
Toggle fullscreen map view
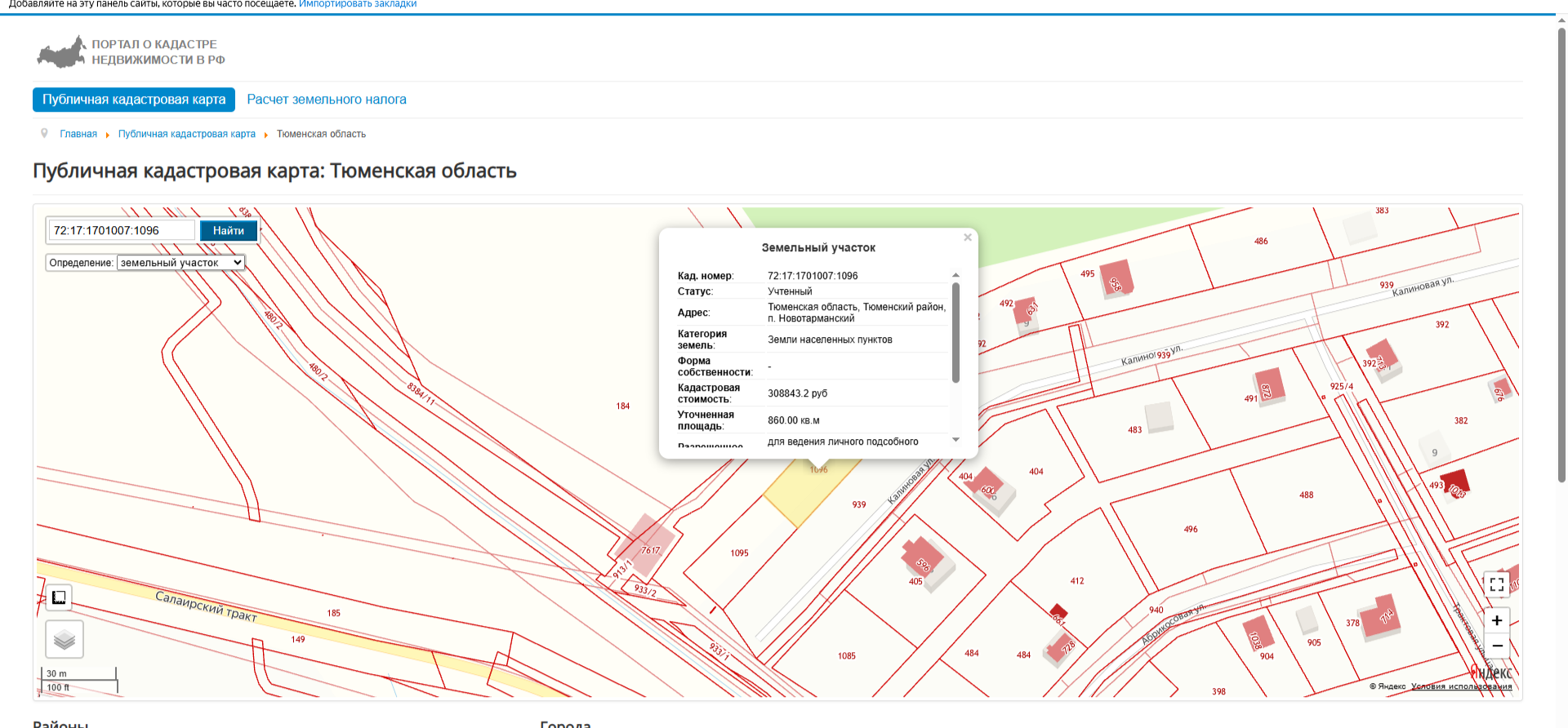tap(1496, 584)
